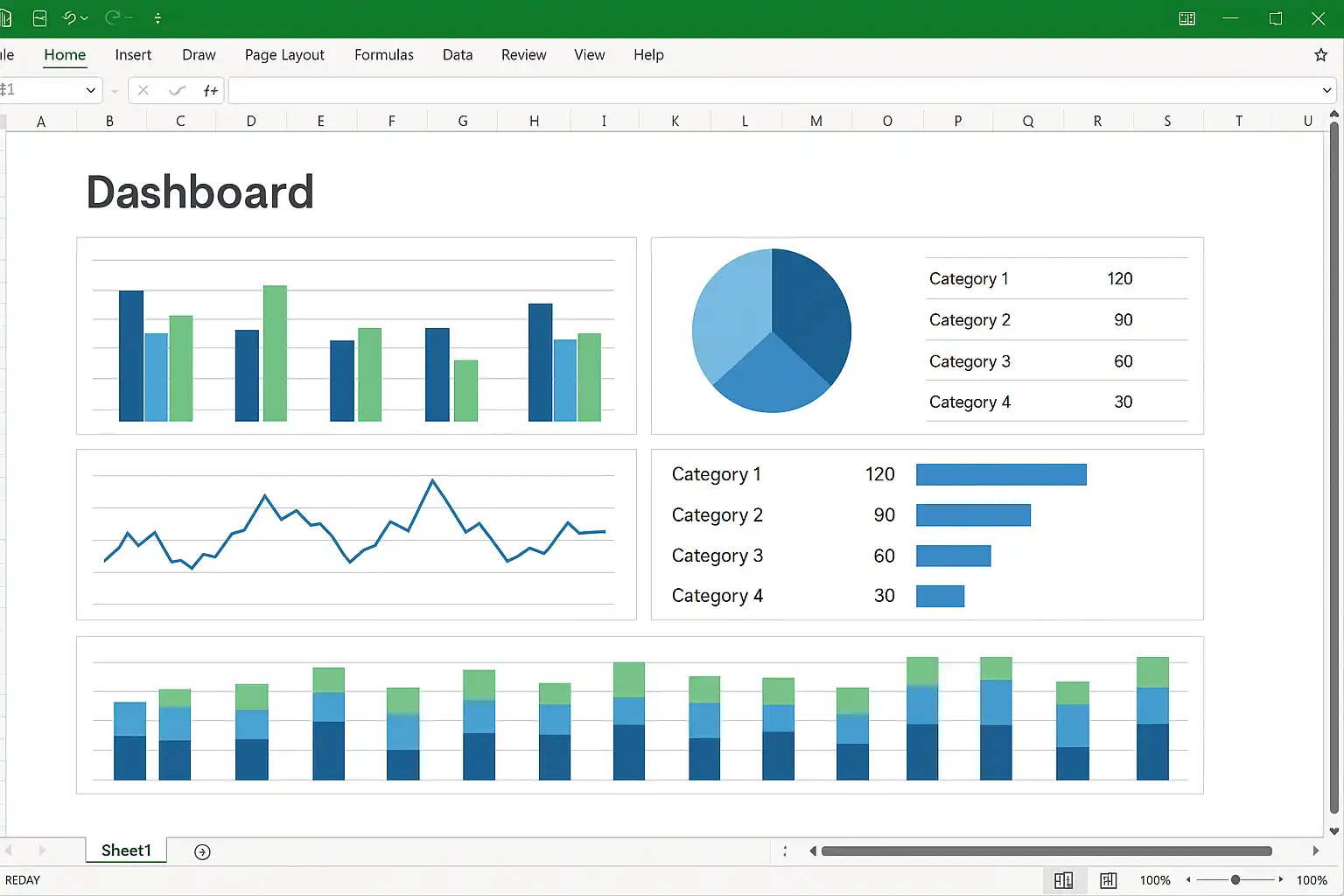This screenshot has height=896, width=1344.
Task: Click the star icon on the ribbon
Action: [x=1320, y=55]
